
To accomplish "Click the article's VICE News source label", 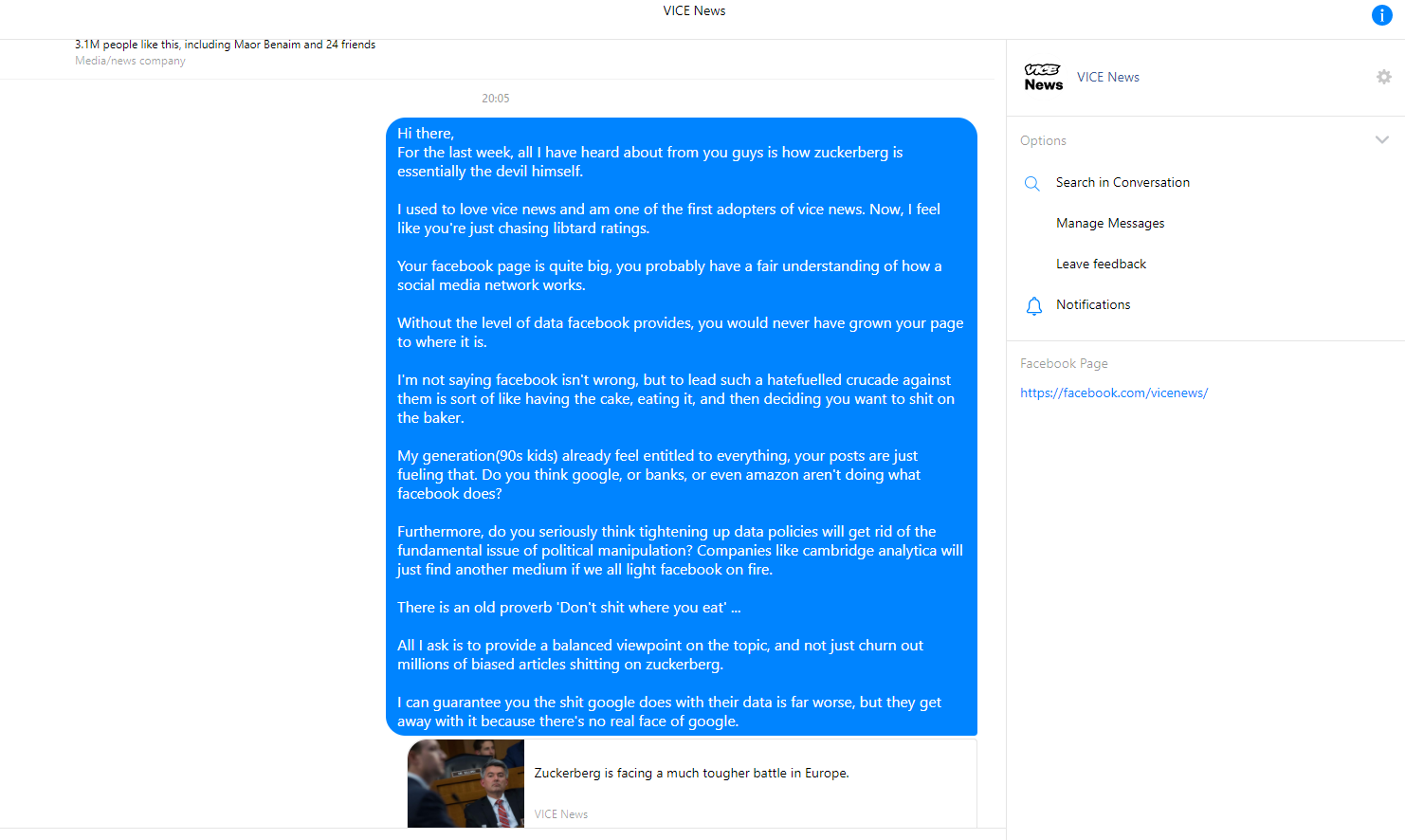I will pos(560,814).
